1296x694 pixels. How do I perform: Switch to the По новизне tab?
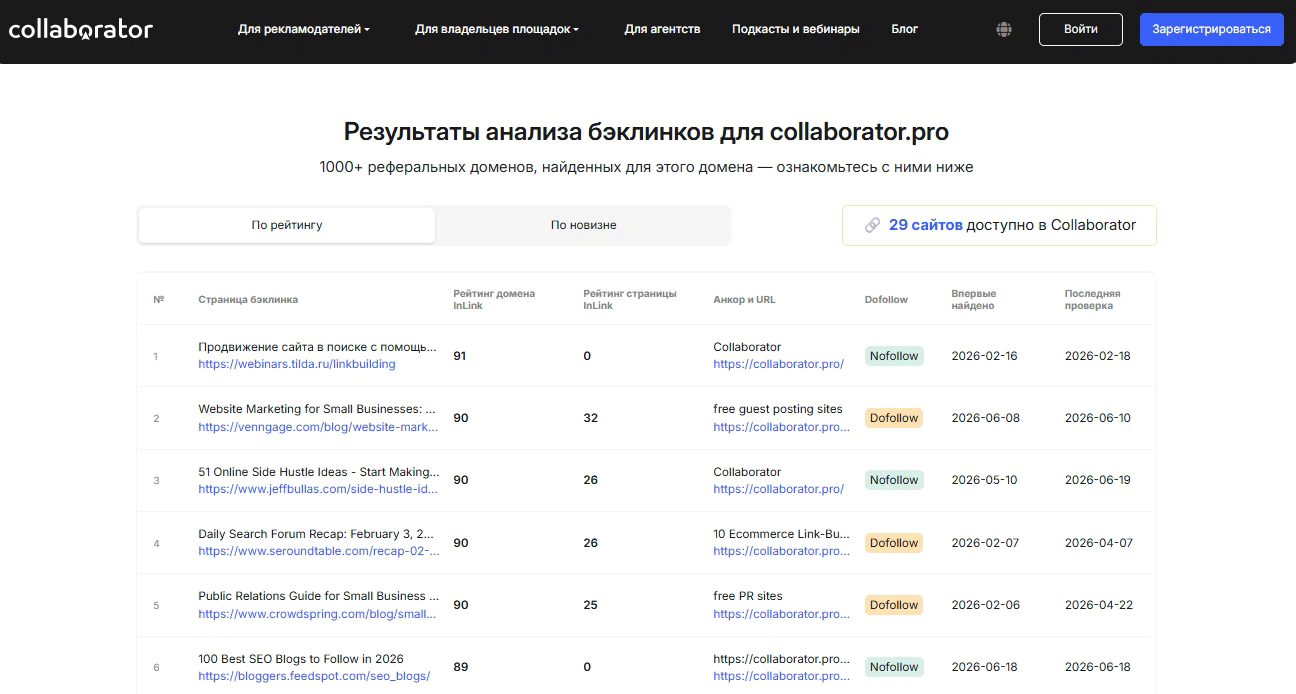[x=583, y=225]
